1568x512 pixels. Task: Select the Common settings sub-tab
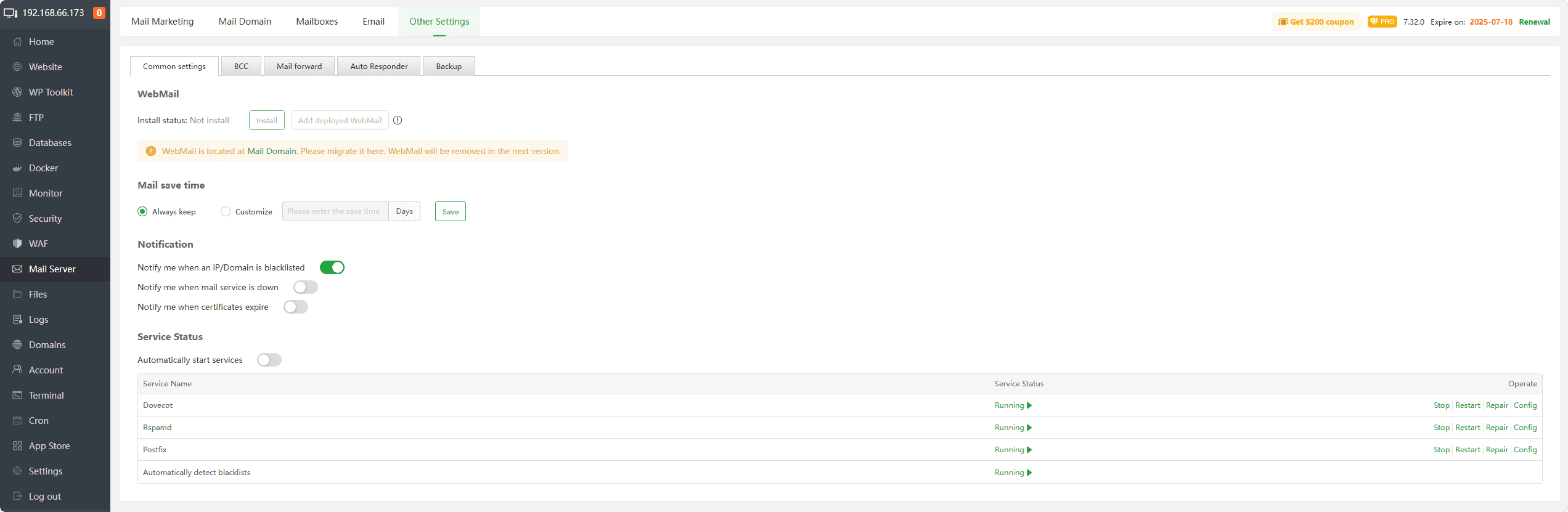tap(174, 66)
